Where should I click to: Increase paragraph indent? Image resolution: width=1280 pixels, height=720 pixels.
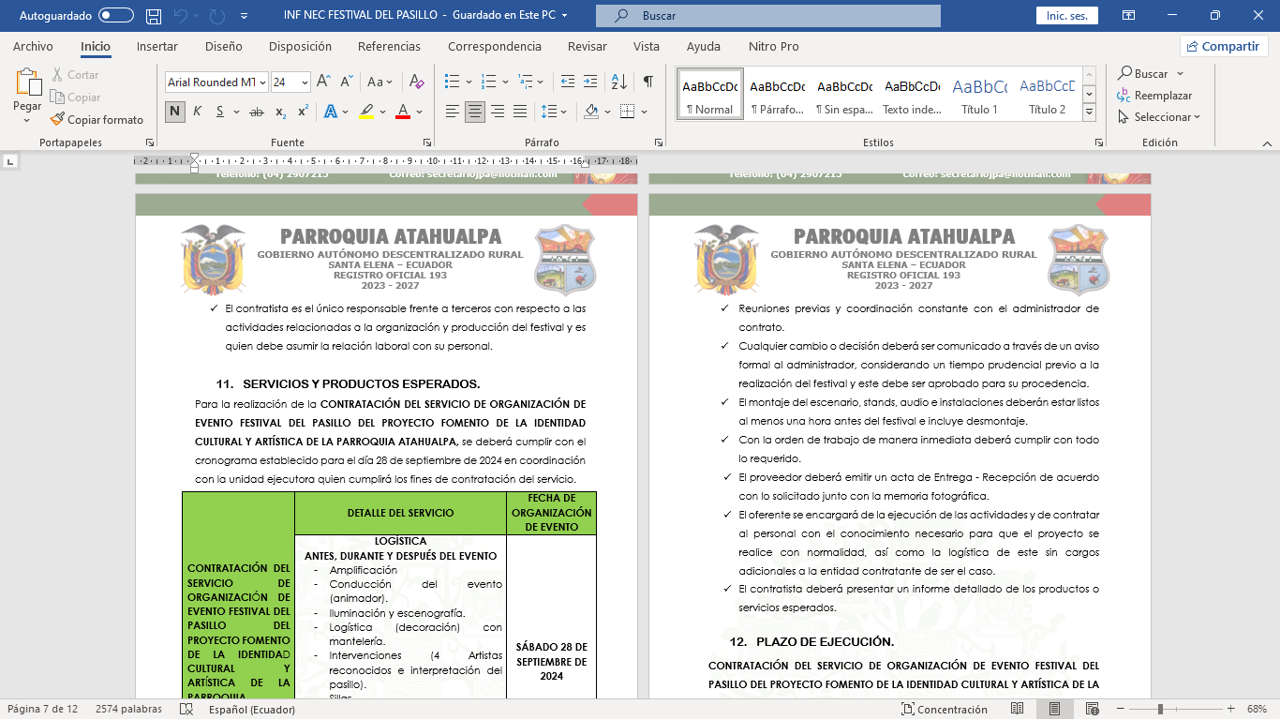point(590,82)
